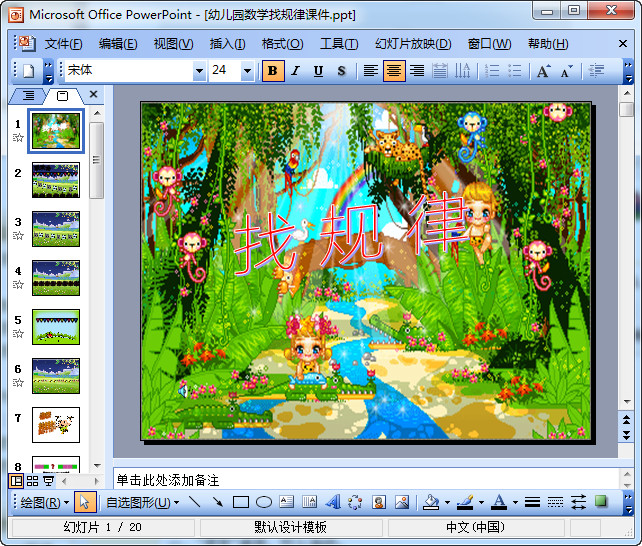Select the Select Objects arrow tool
642x546 pixels.
click(x=85, y=502)
